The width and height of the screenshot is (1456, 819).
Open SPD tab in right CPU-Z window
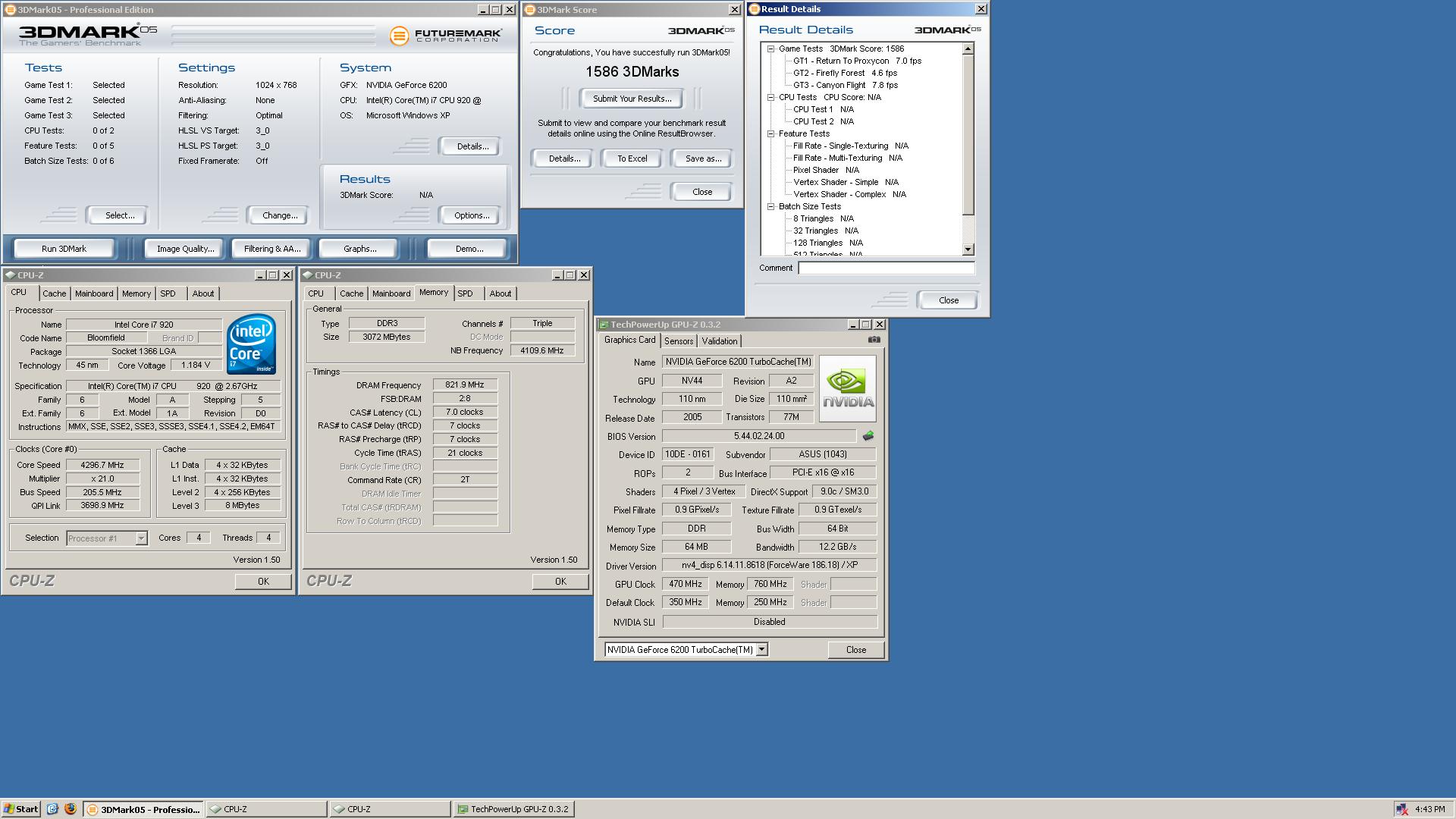466,293
